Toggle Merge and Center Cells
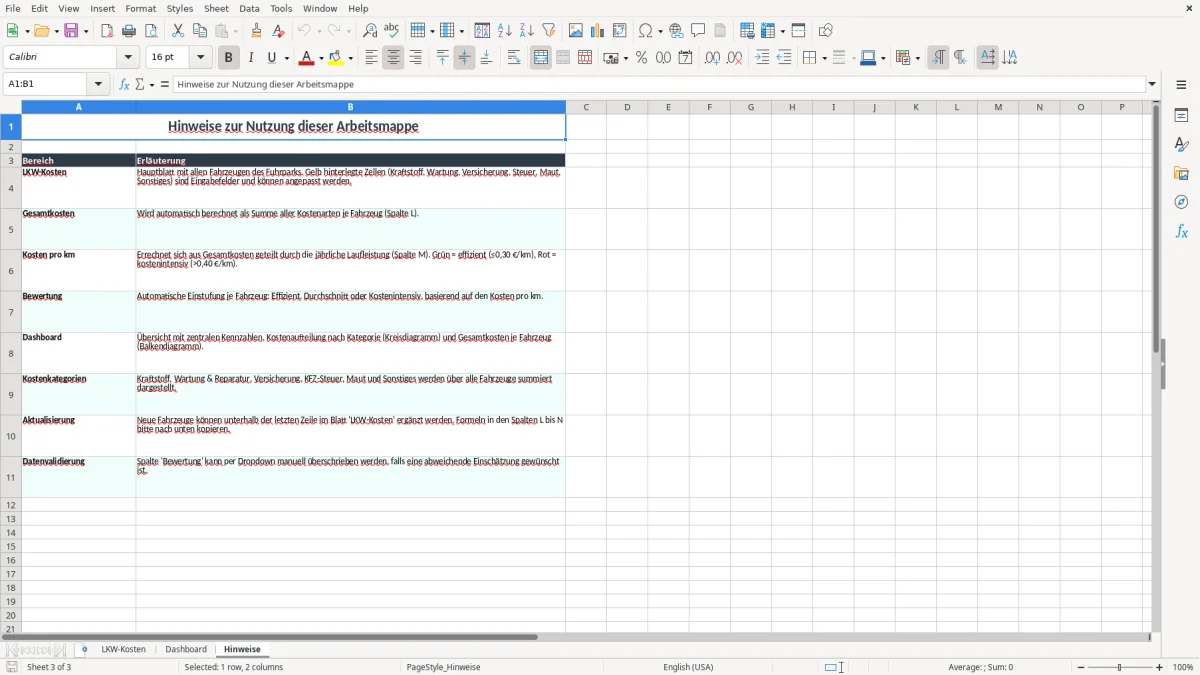1200x675 pixels. tap(541, 58)
